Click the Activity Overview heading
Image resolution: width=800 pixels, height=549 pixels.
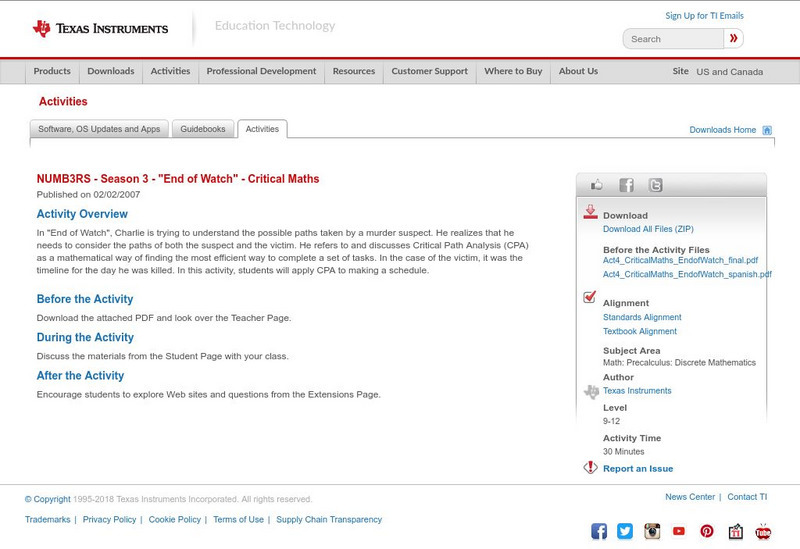[82, 214]
